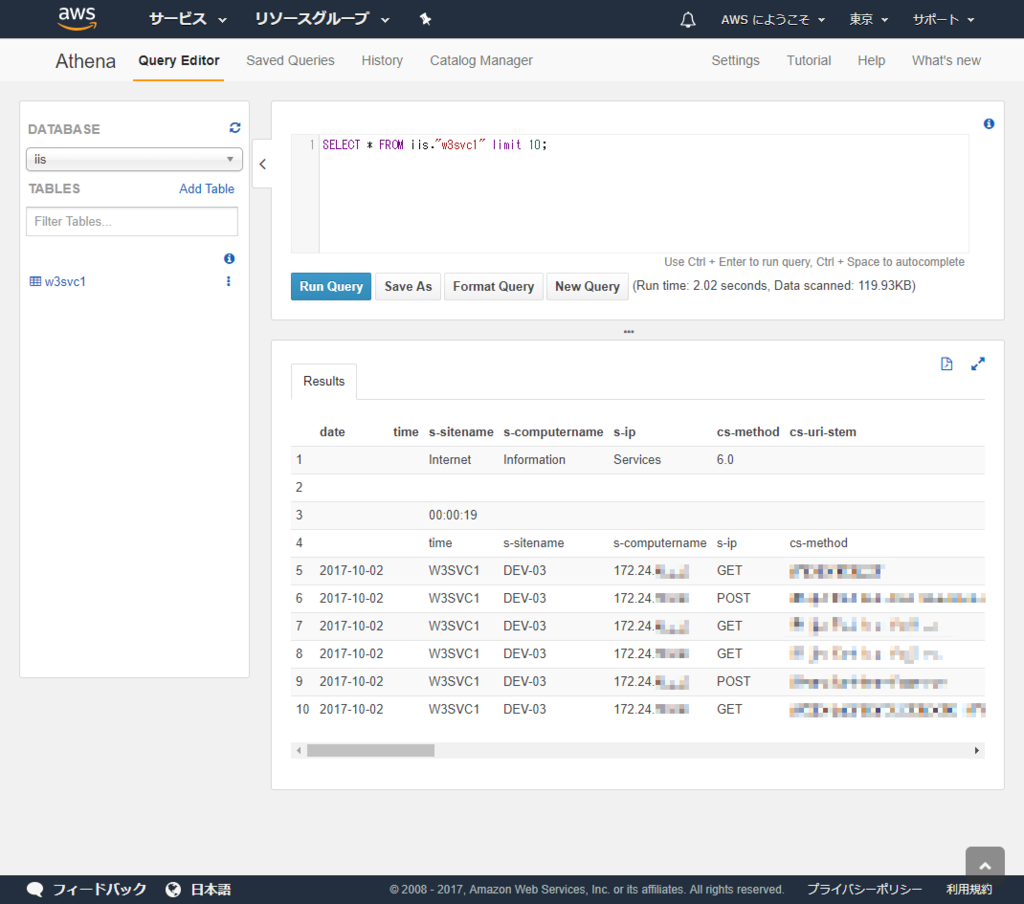Click the Filter Tables input field
Viewport: 1024px width, 904px height.
tap(132, 221)
